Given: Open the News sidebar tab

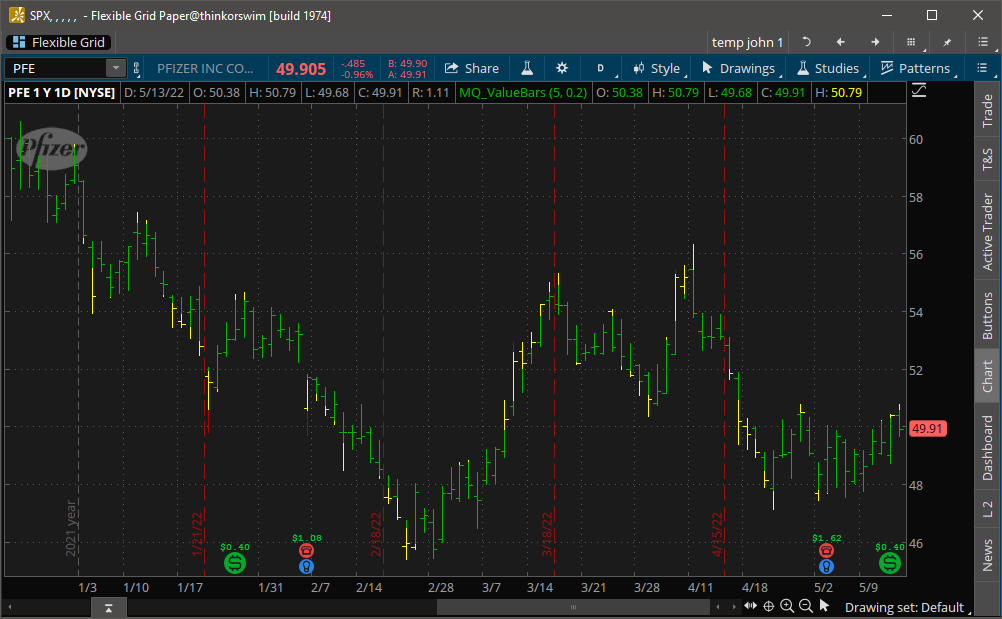Looking at the screenshot, I should (x=987, y=554).
